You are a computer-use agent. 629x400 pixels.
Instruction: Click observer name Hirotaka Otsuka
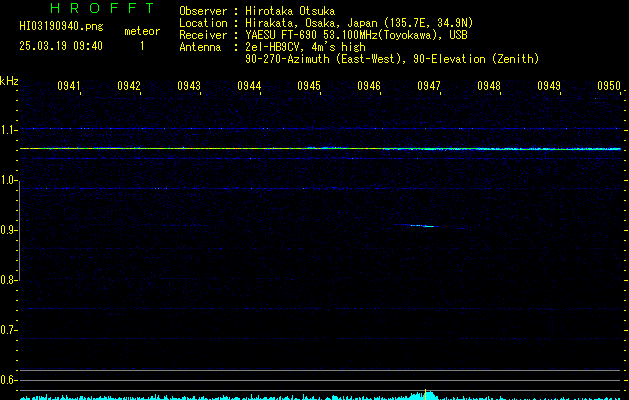(x=290, y=11)
